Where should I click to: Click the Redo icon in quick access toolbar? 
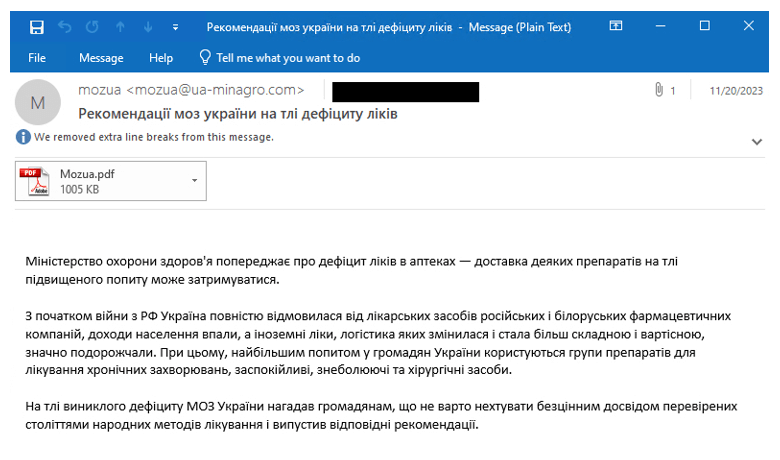93,26
